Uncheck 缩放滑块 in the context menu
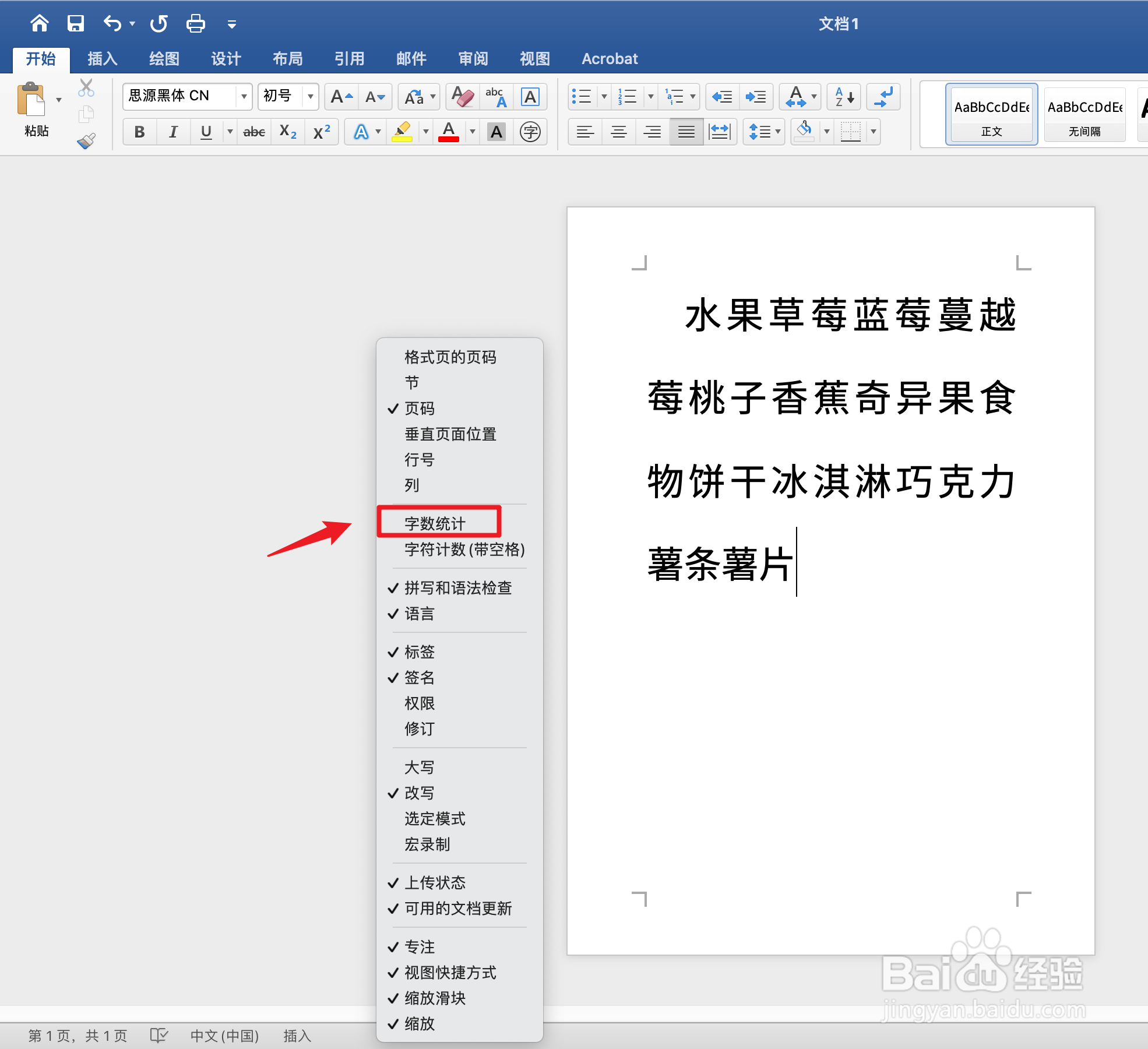This screenshot has width=1148, height=1049. 435,998
